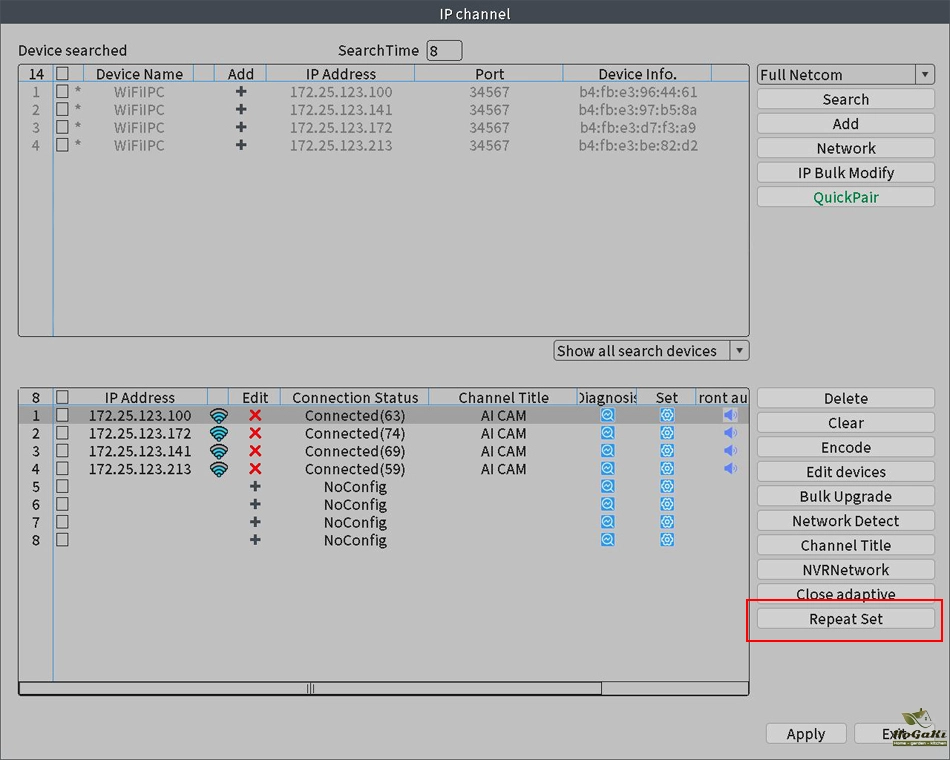This screenshot has width=950, height=760.
Task: Delete channel 1 using its red X icon
Action: (x=255, y=416)
